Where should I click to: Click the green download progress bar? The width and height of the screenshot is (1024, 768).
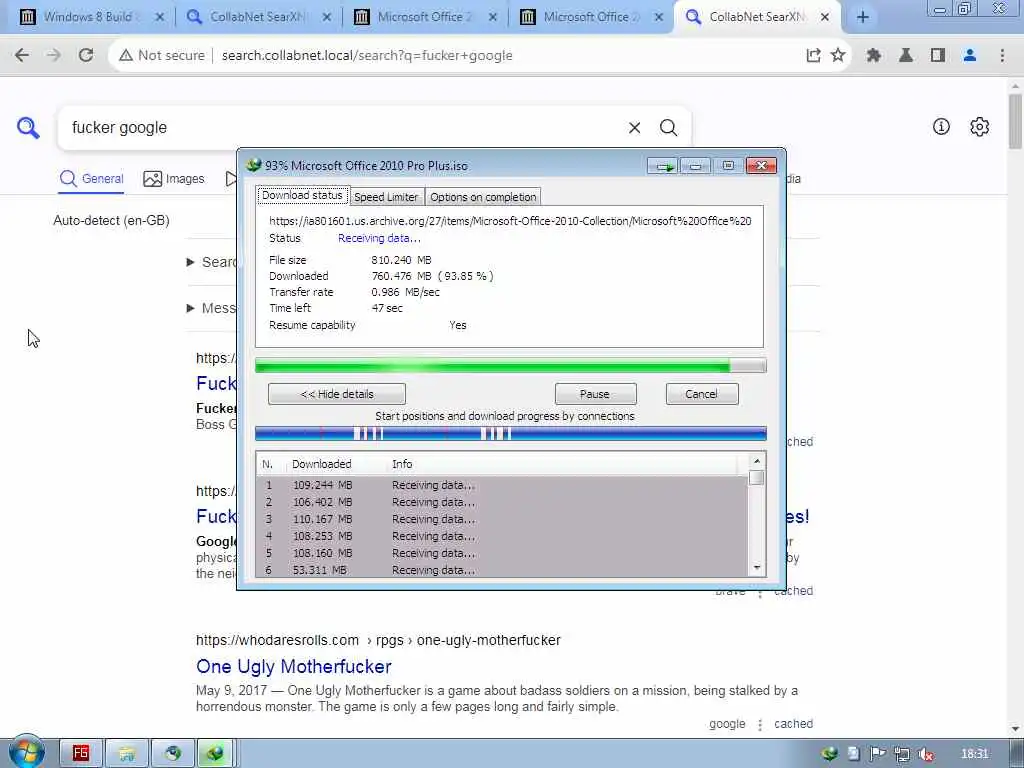[x=511, y=366]
